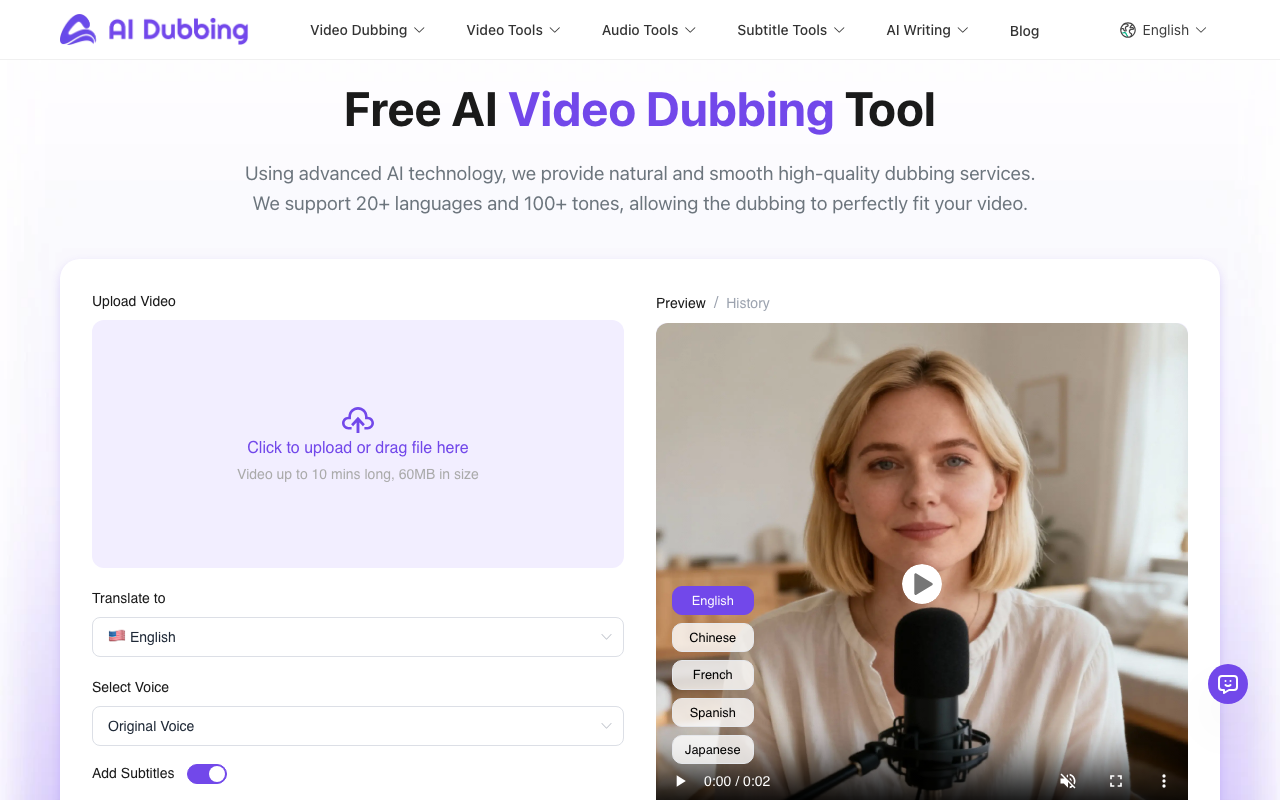The width and height of the screenshot is (1280, 800).
Task: Click the upload video drop area
Action: pos(357,520)
